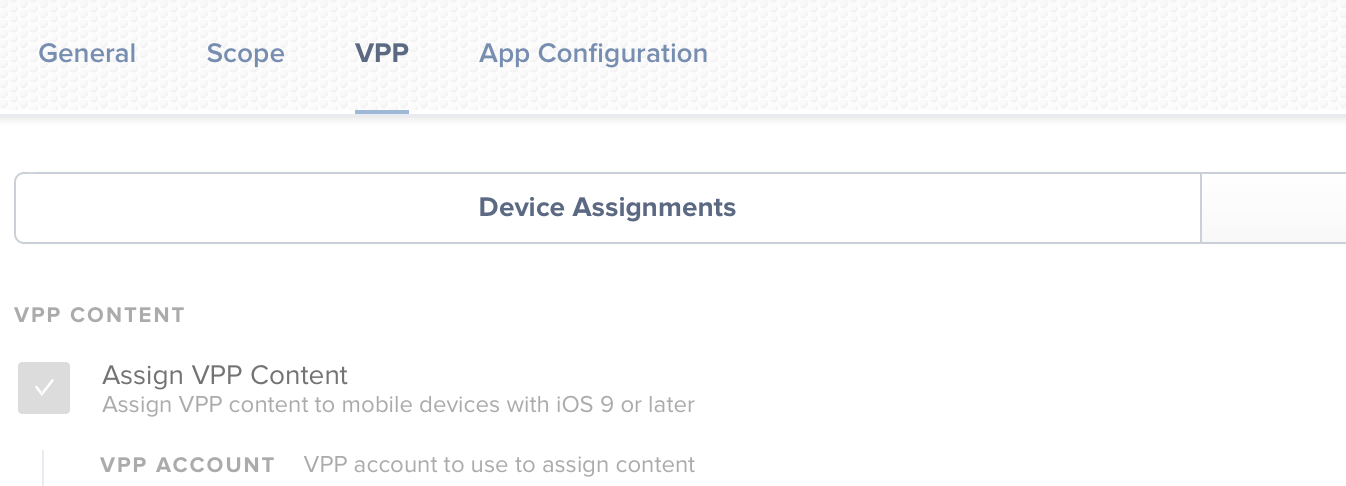Click the VPP account to use description
The image size is (1346, 486).
[x=499, y=465]
